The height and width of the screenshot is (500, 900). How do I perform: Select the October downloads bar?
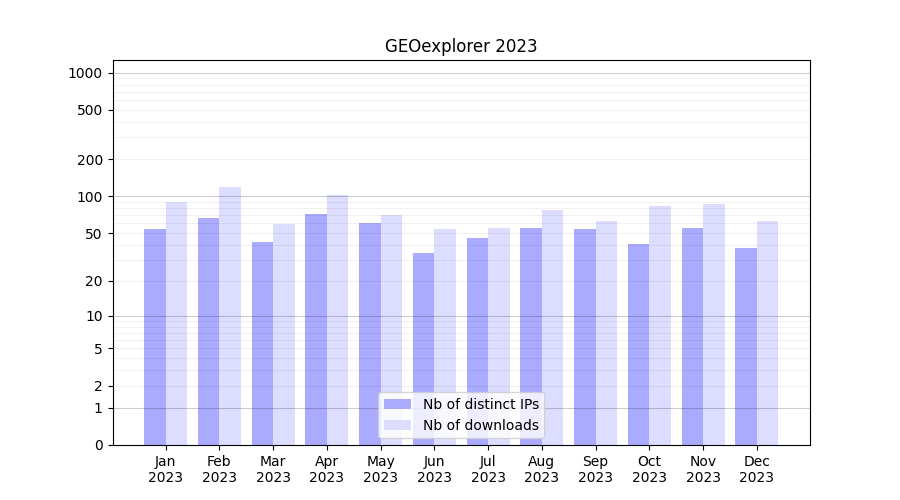(660, 325)
